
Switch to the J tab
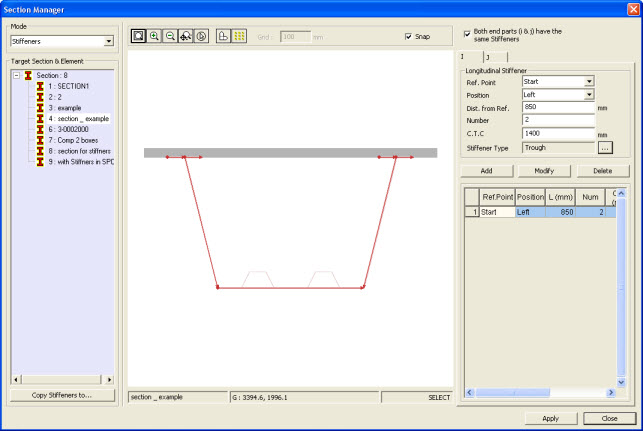[486, 58]
